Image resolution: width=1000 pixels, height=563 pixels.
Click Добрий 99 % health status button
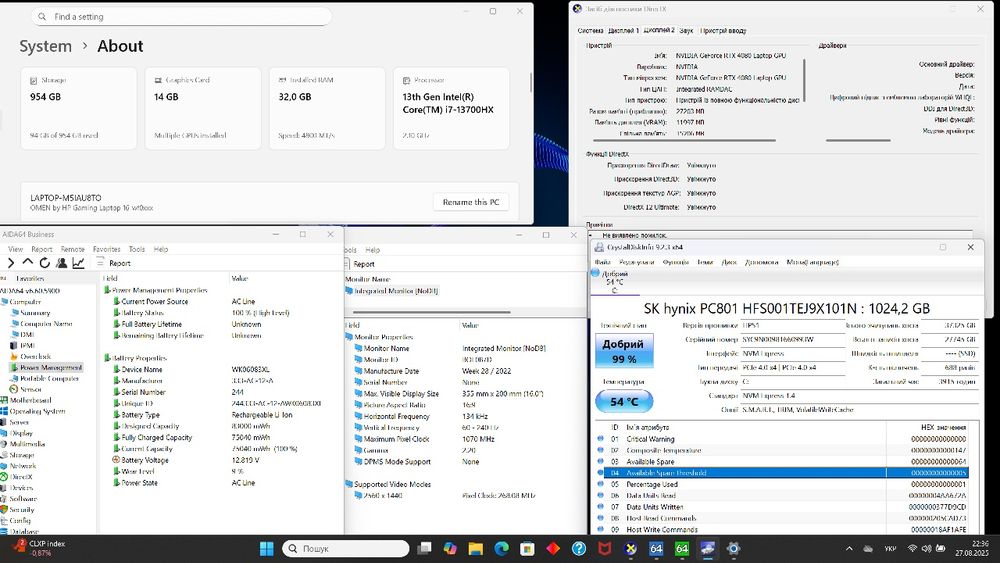pos(624,351)
